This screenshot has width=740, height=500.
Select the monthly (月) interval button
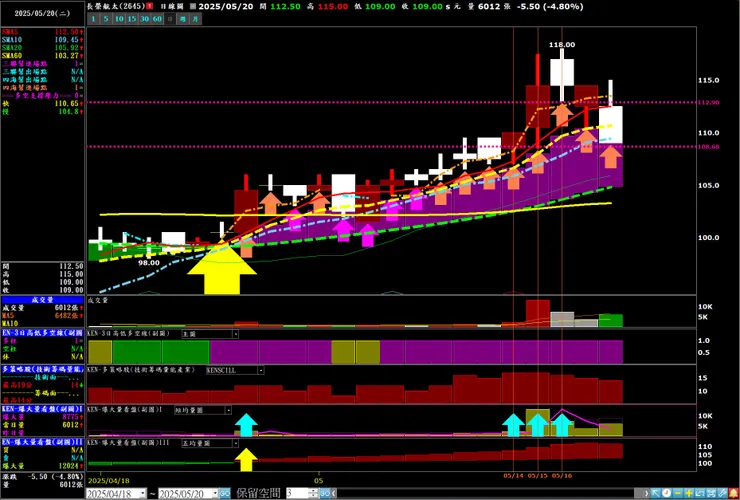click(195, 19)
